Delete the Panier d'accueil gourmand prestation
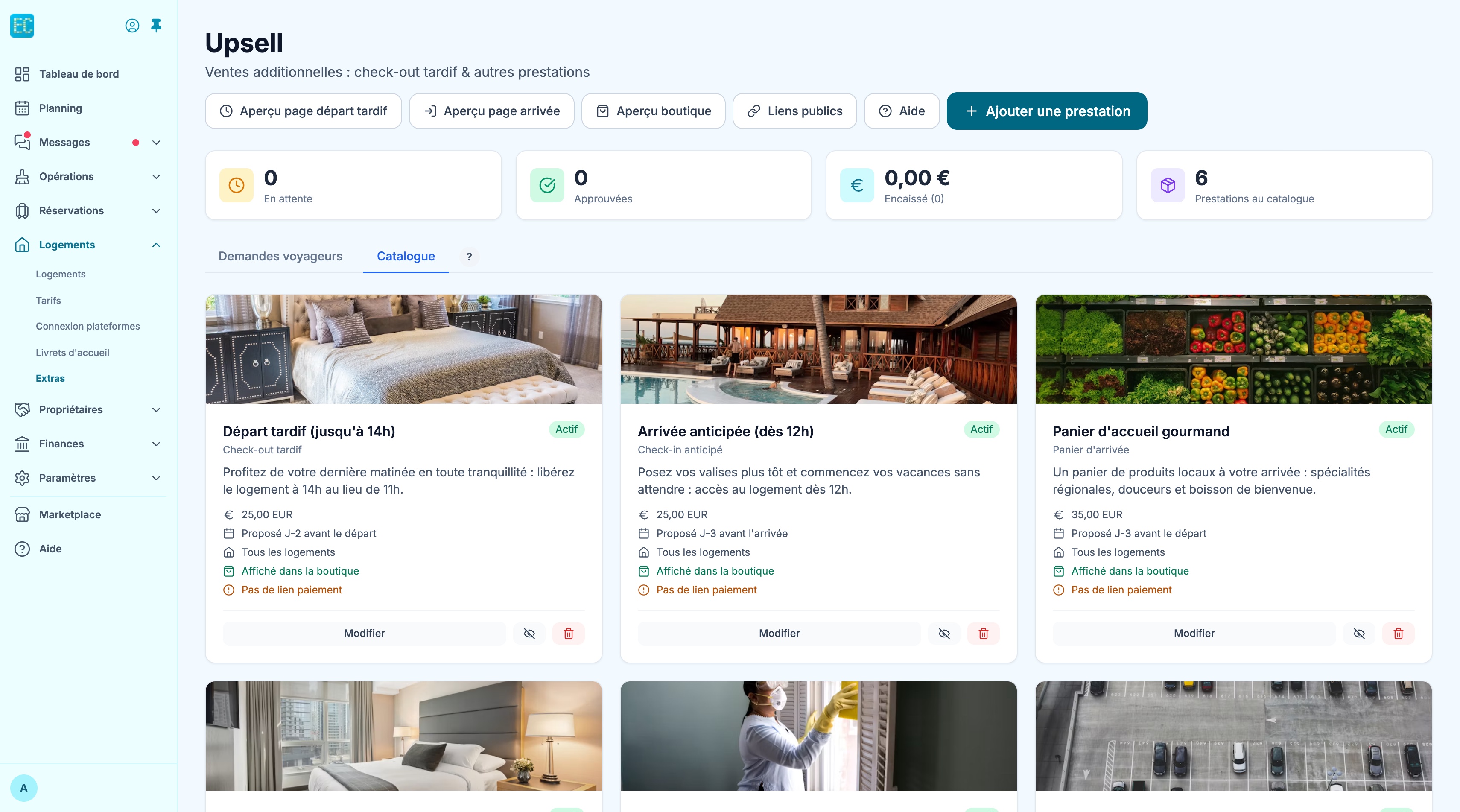The image size is (1460, 812). (x=1398, y=633)
